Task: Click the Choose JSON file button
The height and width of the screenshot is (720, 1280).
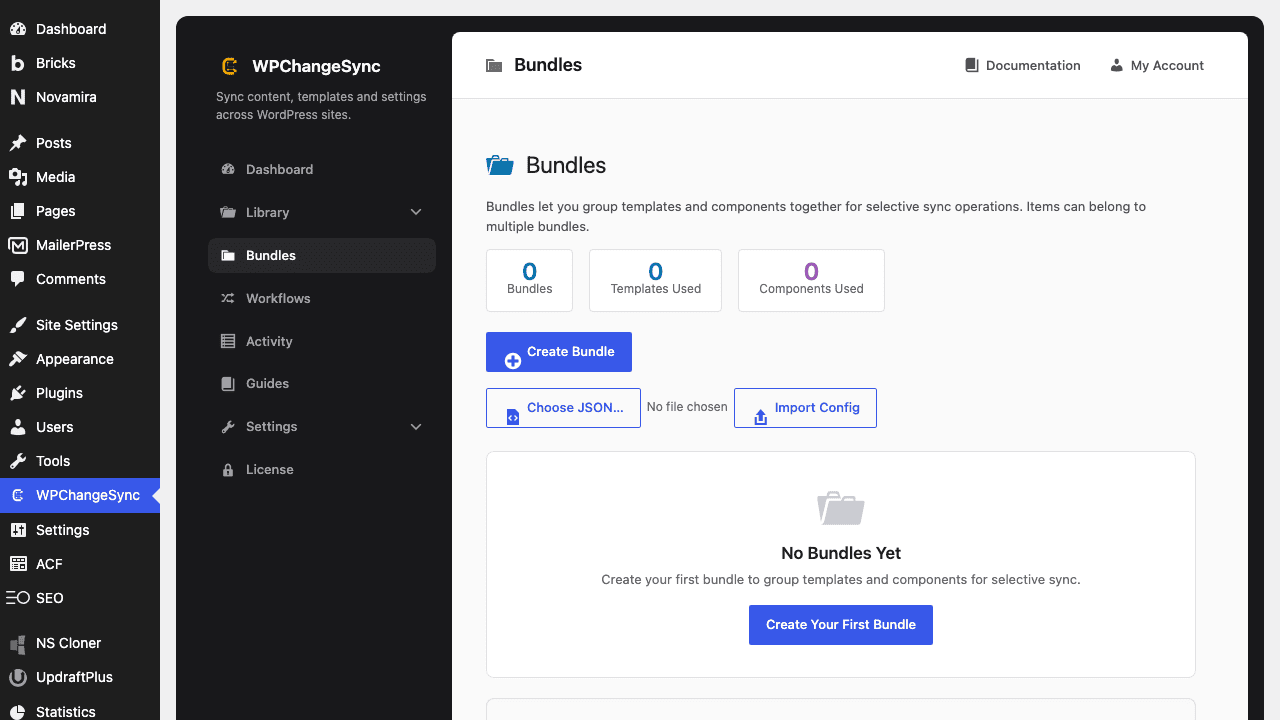Action: pyautogui.click(x=563, y=408)
